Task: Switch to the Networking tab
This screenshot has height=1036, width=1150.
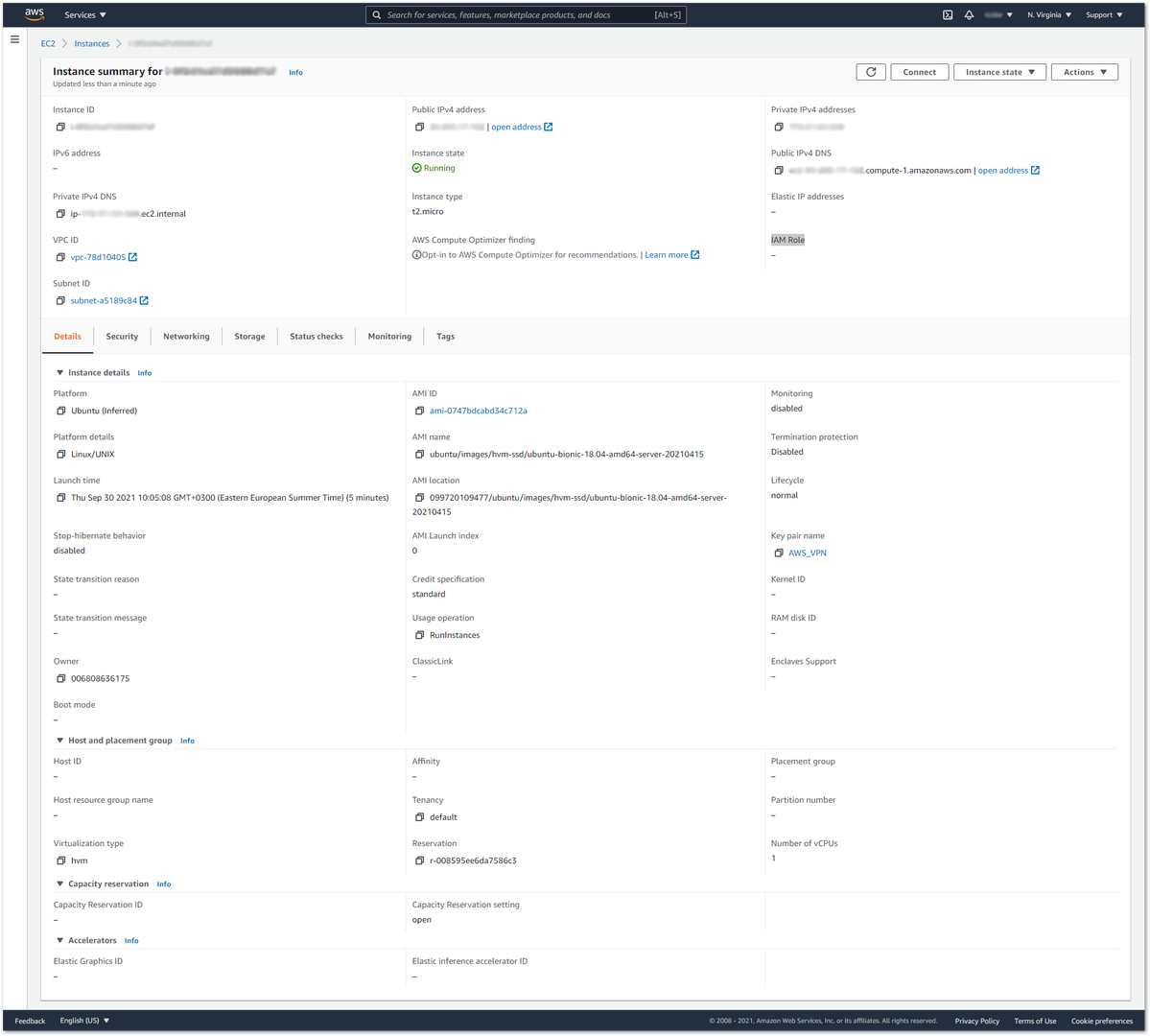Action: [x=186, y=337]
